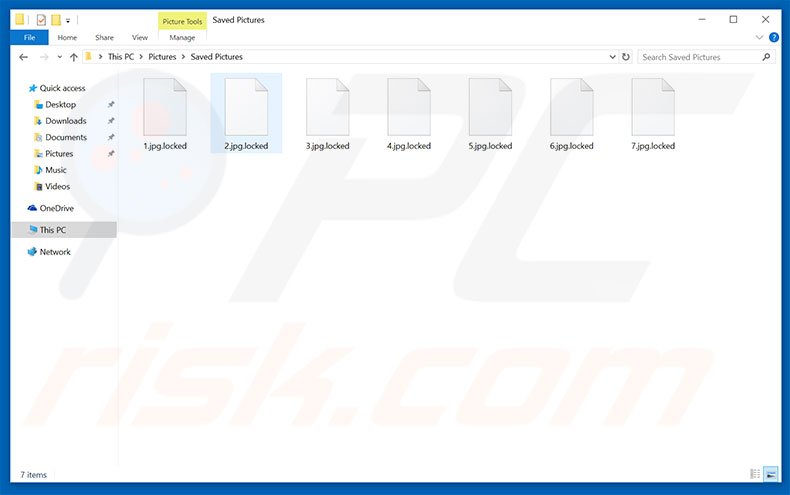The image size is (790, 495).
Task: Click the Back navigation arrow
Action: tap(24, 57)
